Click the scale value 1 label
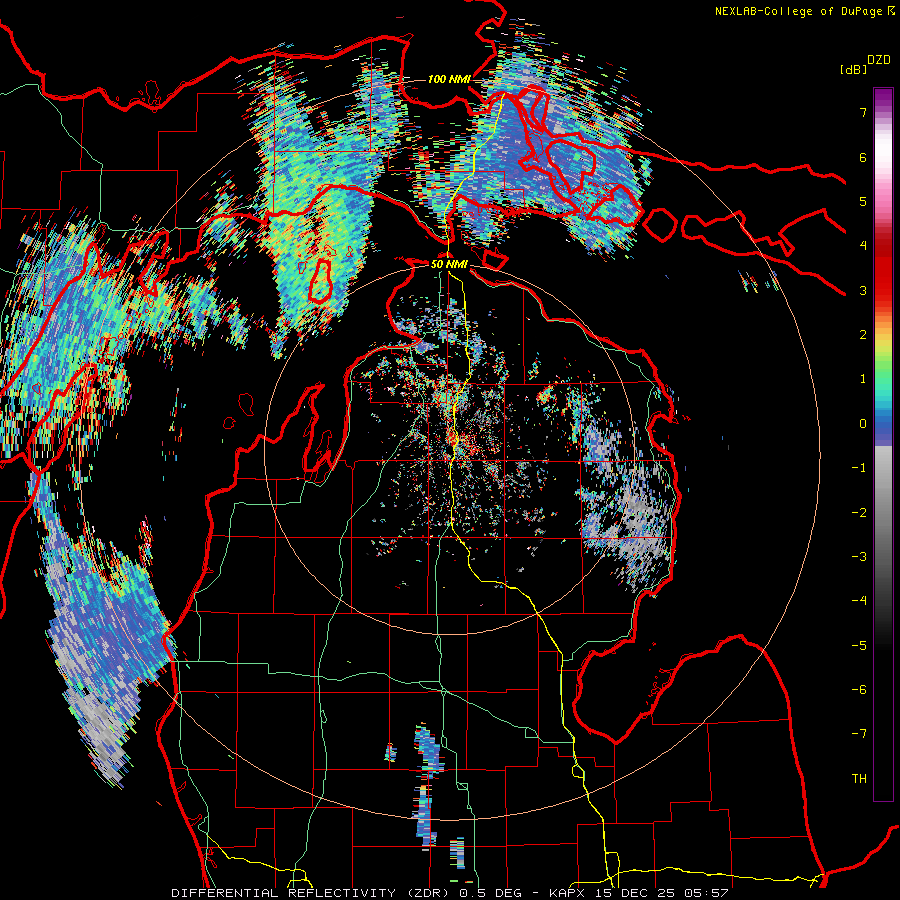The height and width of the screenshot is (900, 900). (863, 379)
